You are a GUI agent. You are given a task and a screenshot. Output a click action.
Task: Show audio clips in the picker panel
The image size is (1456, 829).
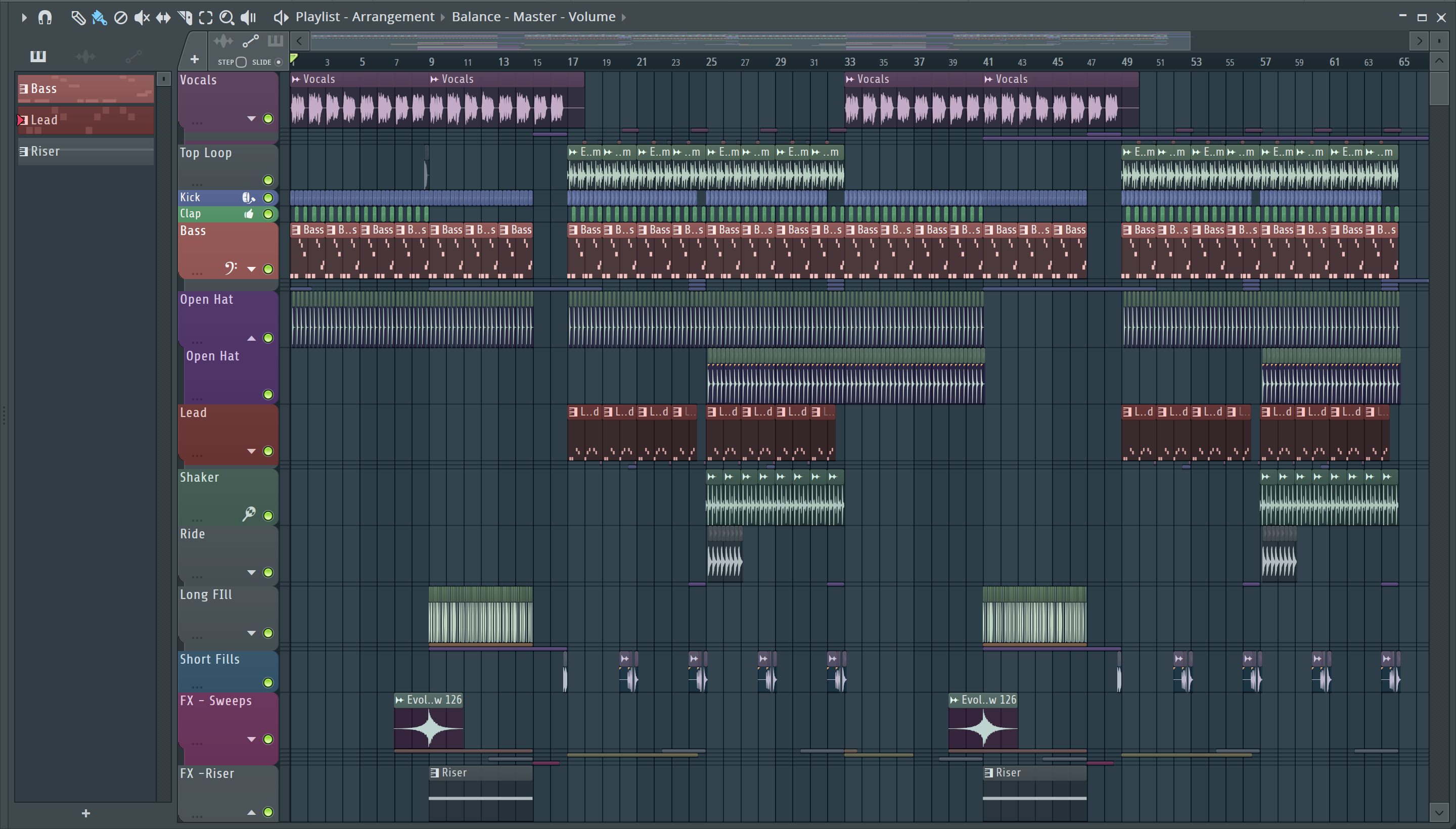[x=85, y=56]
